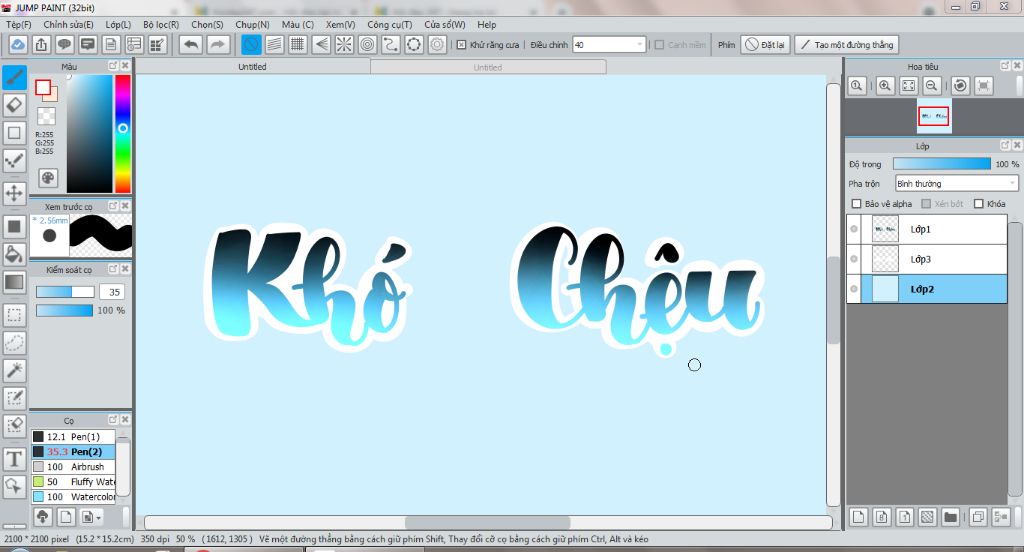1024x552 pixels.
Task: Click the Độ trong opacity slider
Action: click(941, 164)
